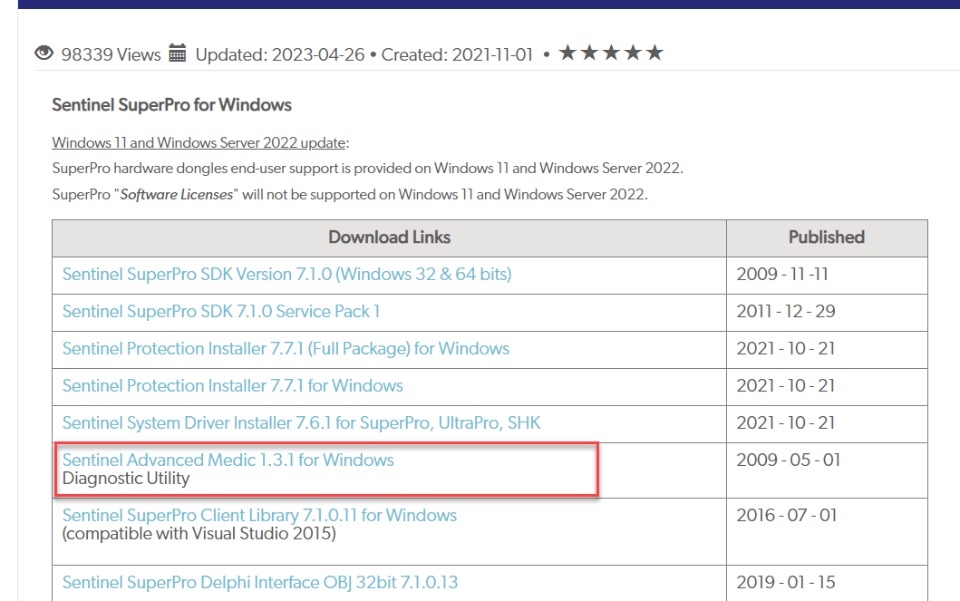Click Created: 2021-11-01 date text
The width and height of the screenshot is (960, 601).
(x=457, y=54)
